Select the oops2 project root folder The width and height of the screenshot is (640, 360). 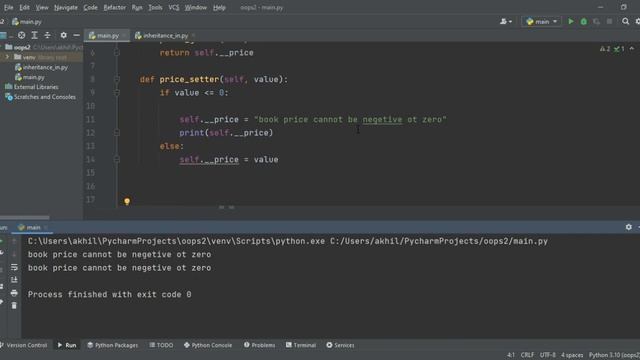(22, 47)
